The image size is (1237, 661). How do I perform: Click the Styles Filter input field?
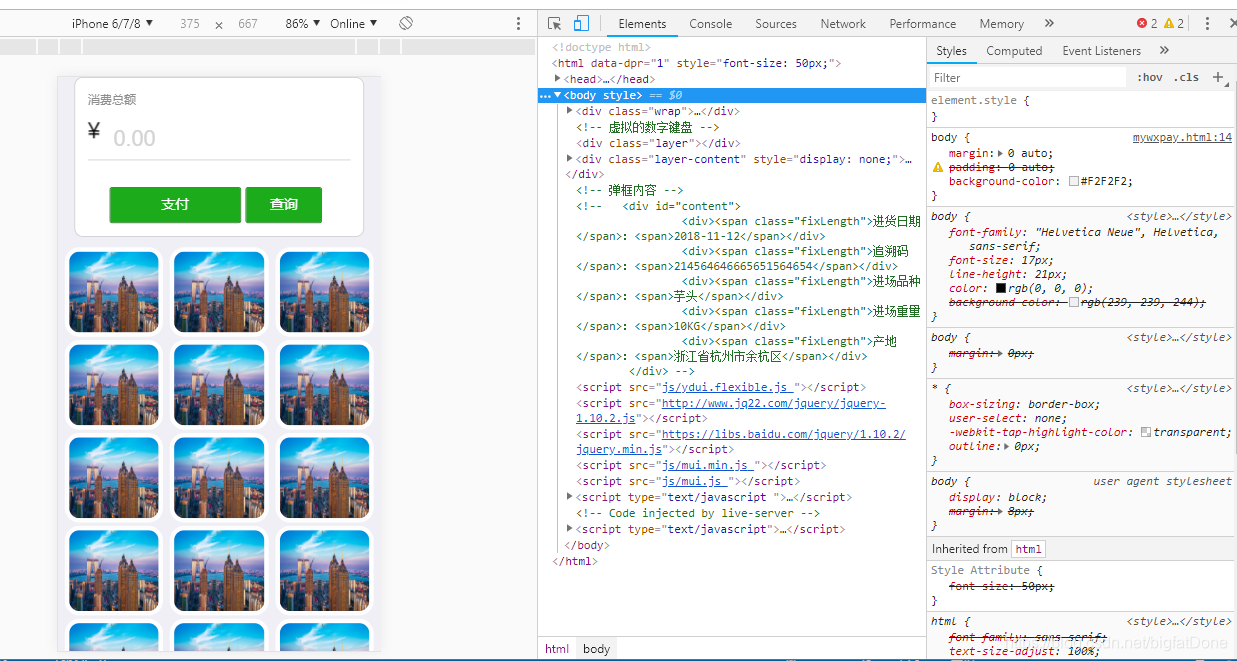click(1027, 77)
